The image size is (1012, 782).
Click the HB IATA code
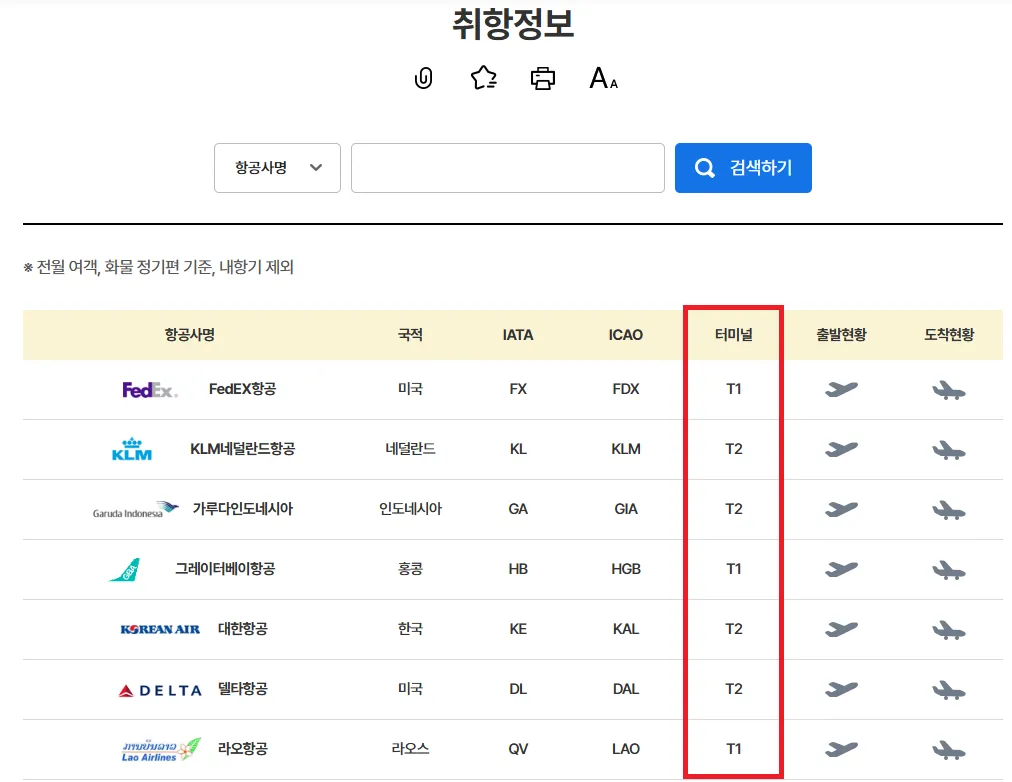tap(518, 569)
